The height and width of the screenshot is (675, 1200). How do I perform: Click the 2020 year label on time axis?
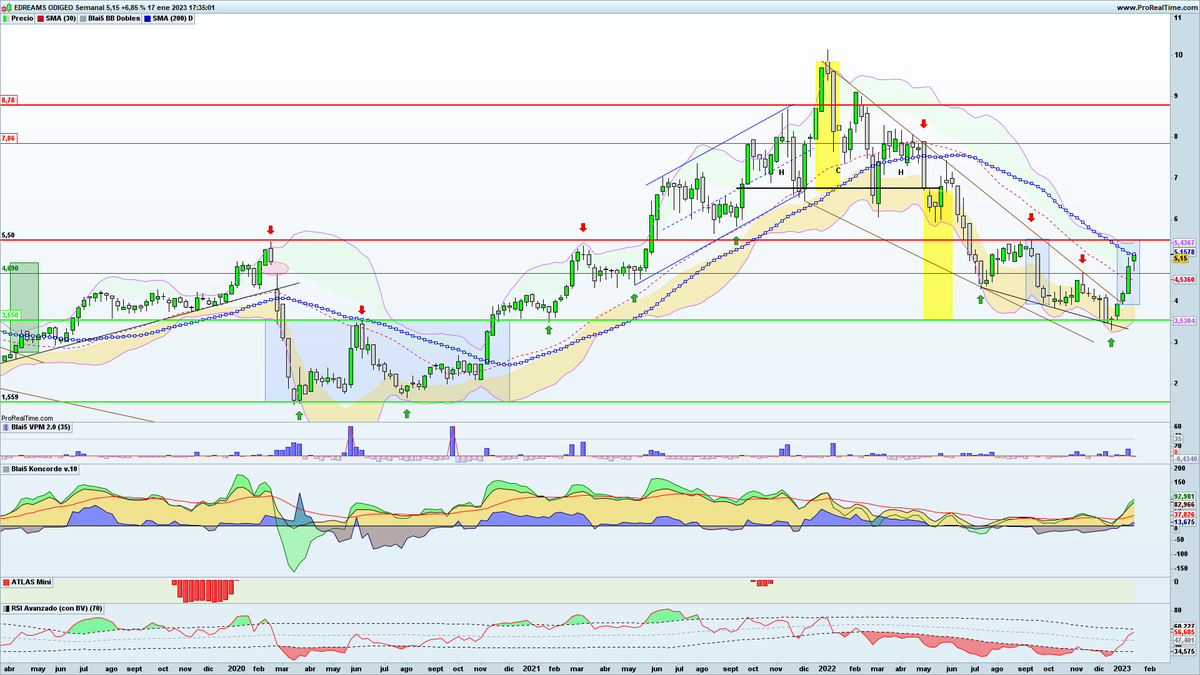coord(236,667)
